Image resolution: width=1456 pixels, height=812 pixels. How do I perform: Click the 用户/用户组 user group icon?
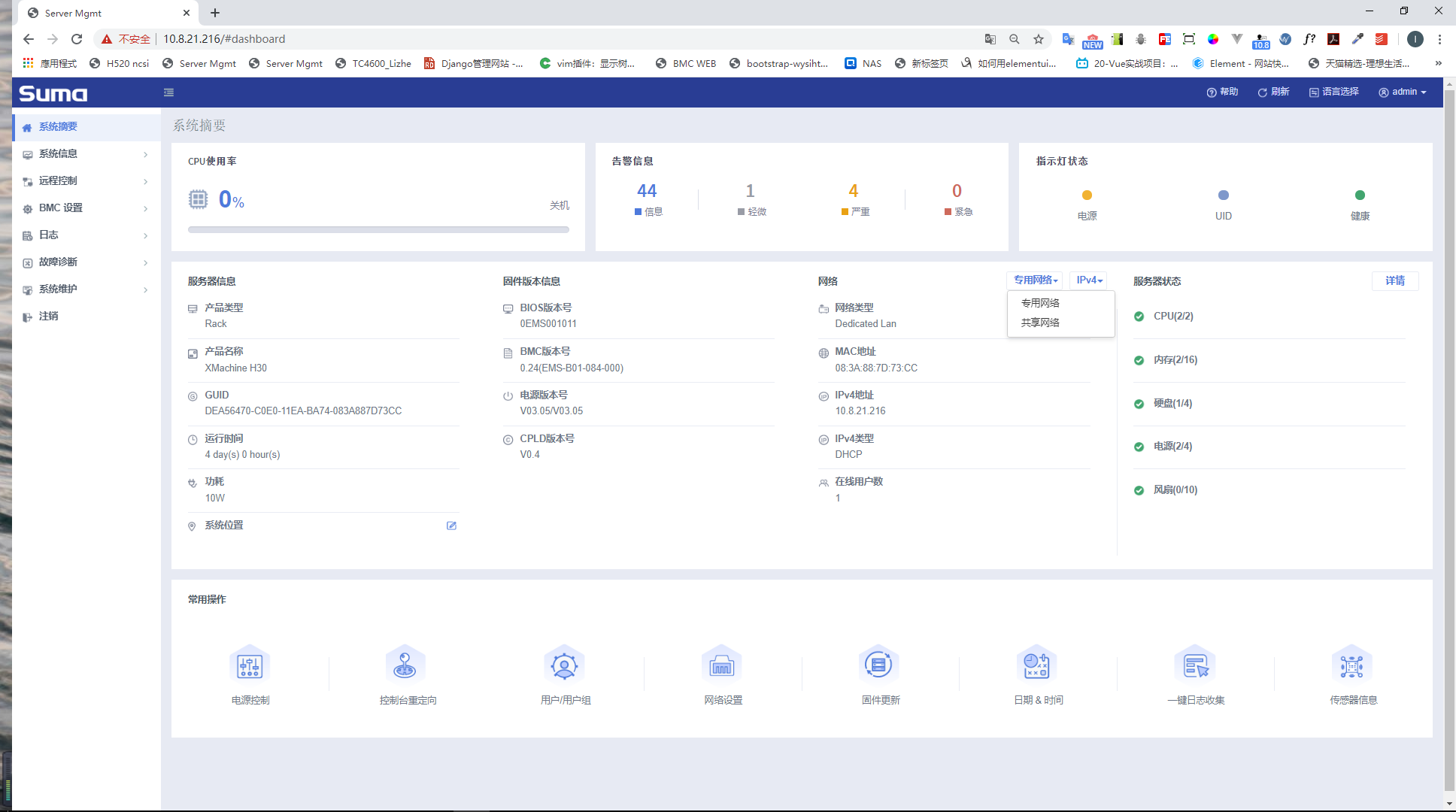564,665
